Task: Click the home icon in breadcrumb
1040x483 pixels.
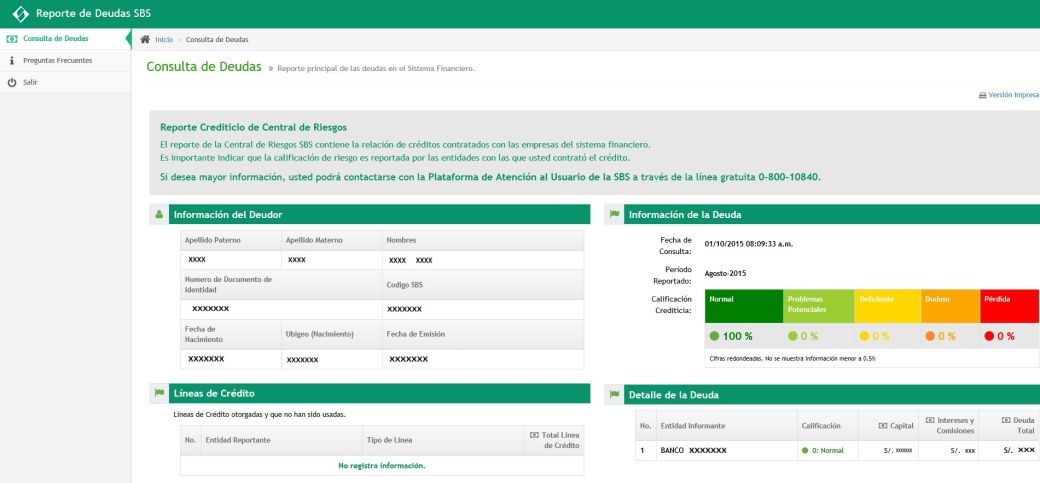Action: (x=146, y=39)
